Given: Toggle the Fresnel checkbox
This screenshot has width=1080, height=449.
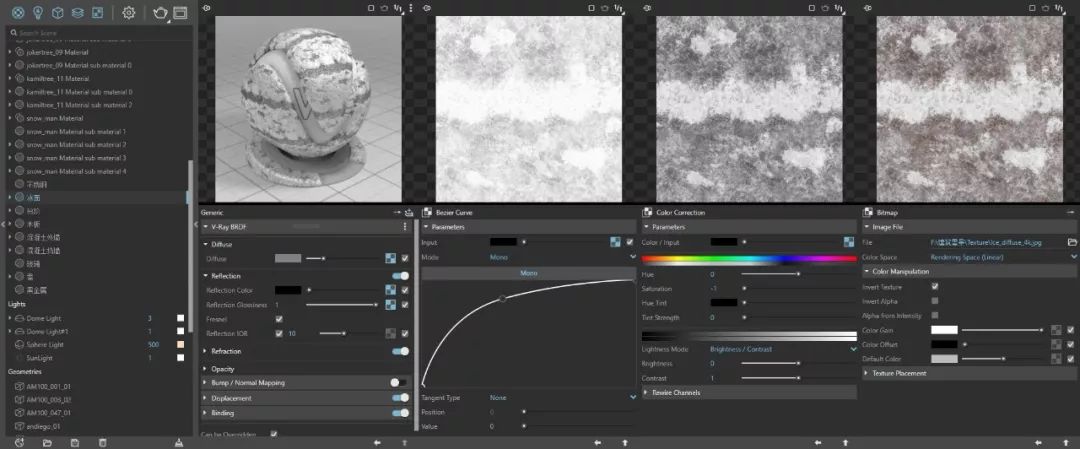Looking at the screenshot, I should coord(279,319).
